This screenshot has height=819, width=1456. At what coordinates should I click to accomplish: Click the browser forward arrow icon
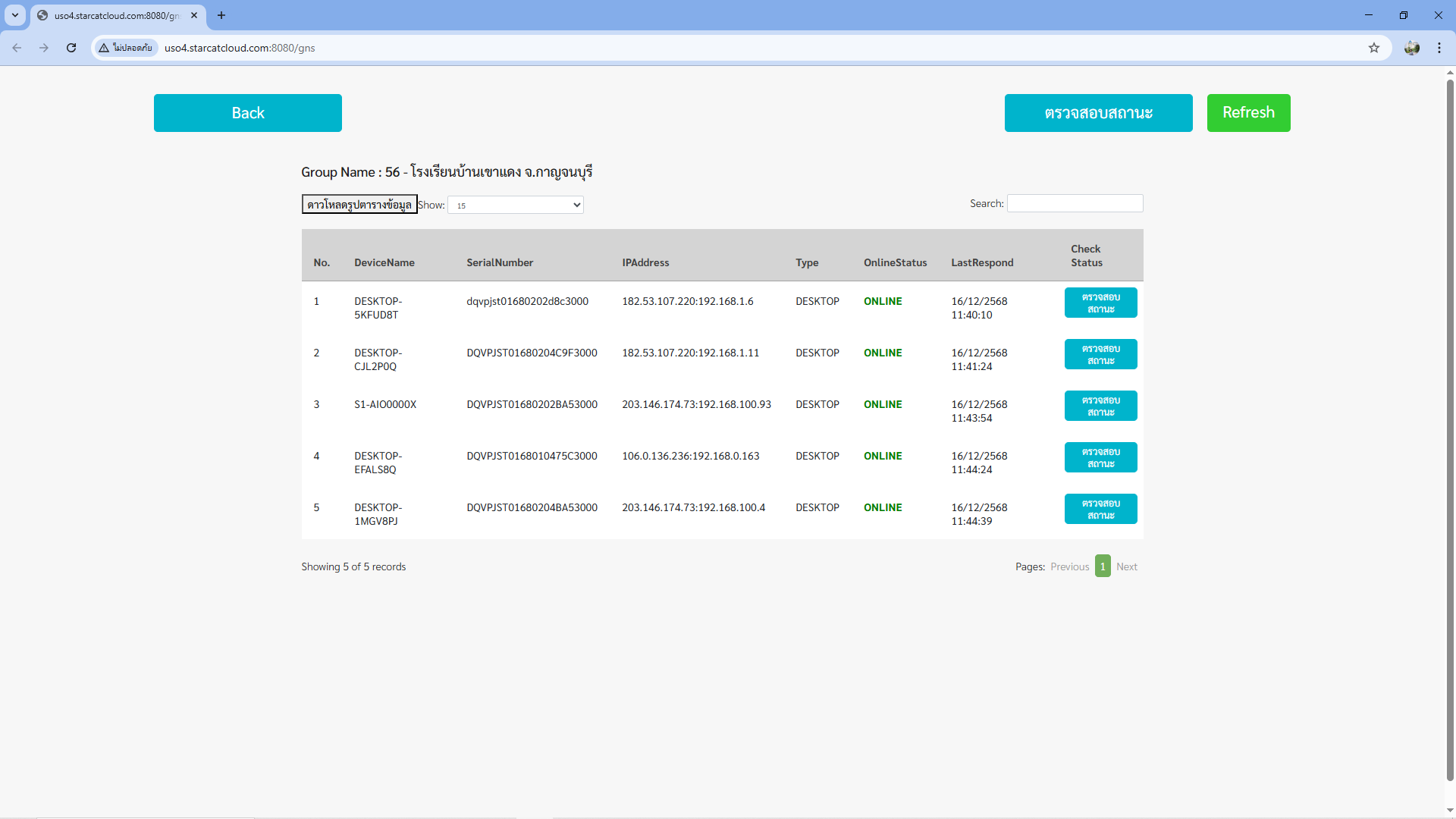(x=44, y=48)
